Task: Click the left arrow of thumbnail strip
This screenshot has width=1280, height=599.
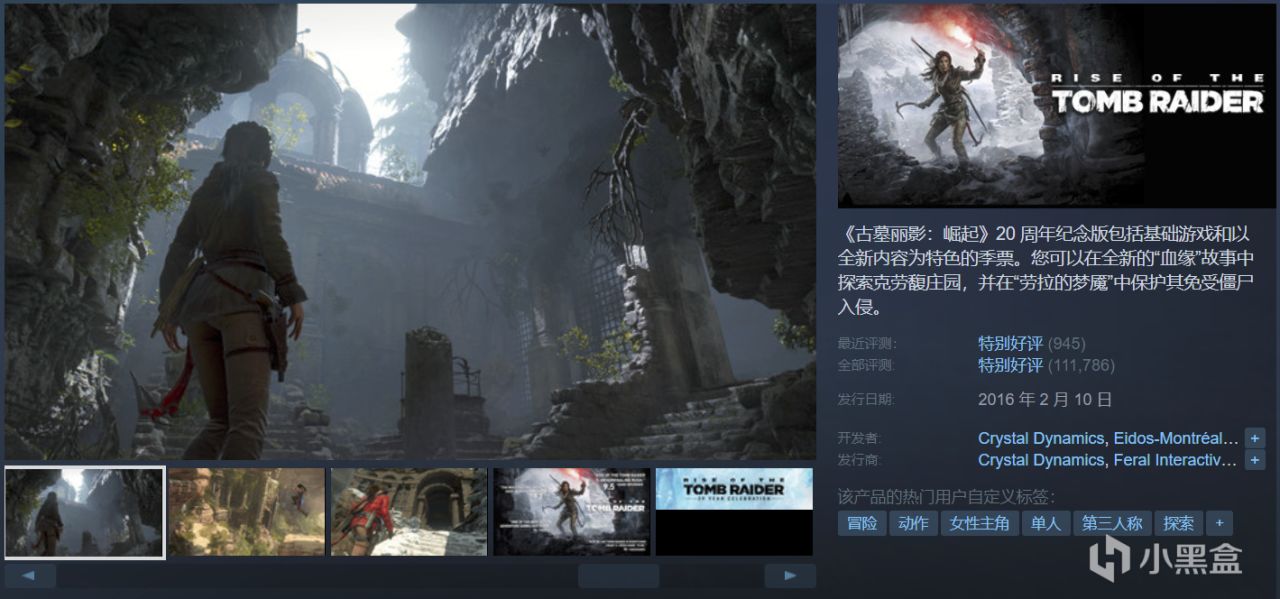Action: click(30, 576)
